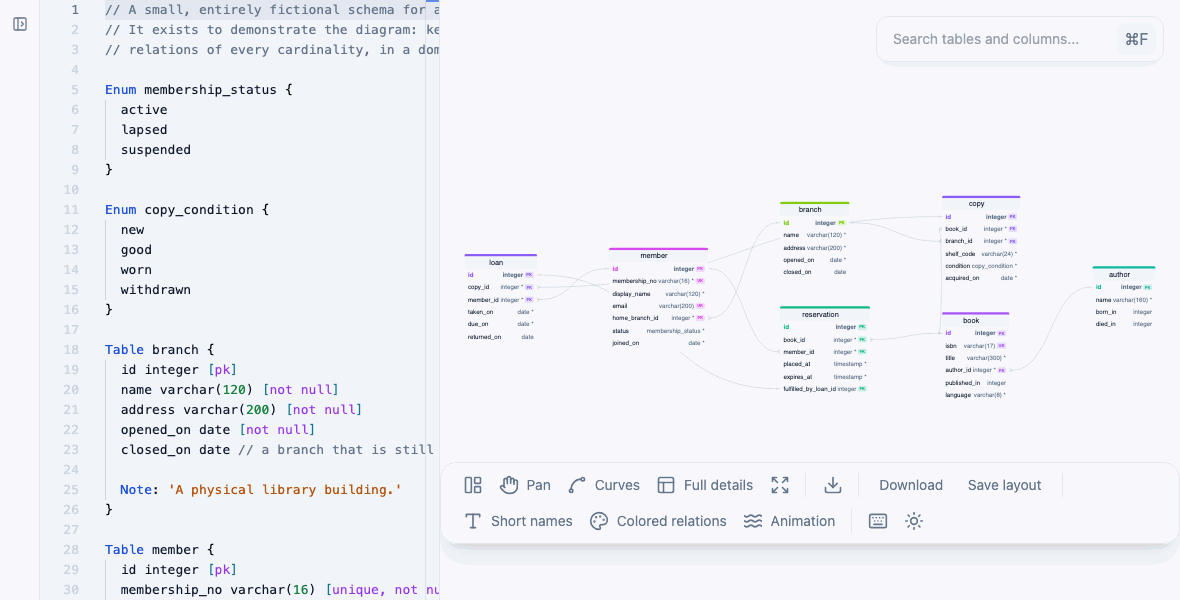The height and width of the screenshot is (600, 1180).
Task: Click 'Table member {' code line
Action: point(160,550)
